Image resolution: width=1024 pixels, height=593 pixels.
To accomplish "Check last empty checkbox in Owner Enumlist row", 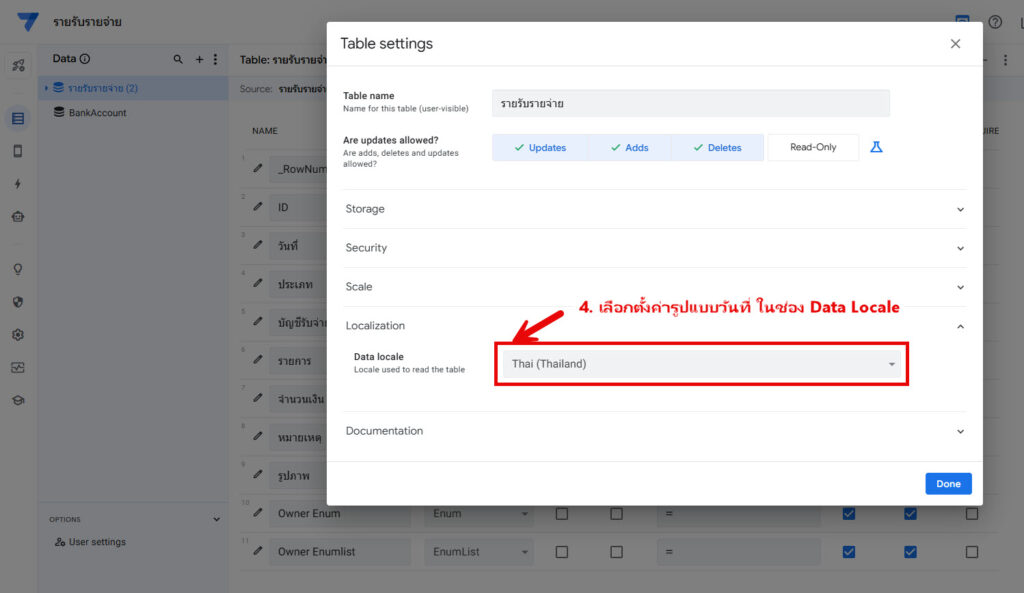I will [x=972, y=552].
